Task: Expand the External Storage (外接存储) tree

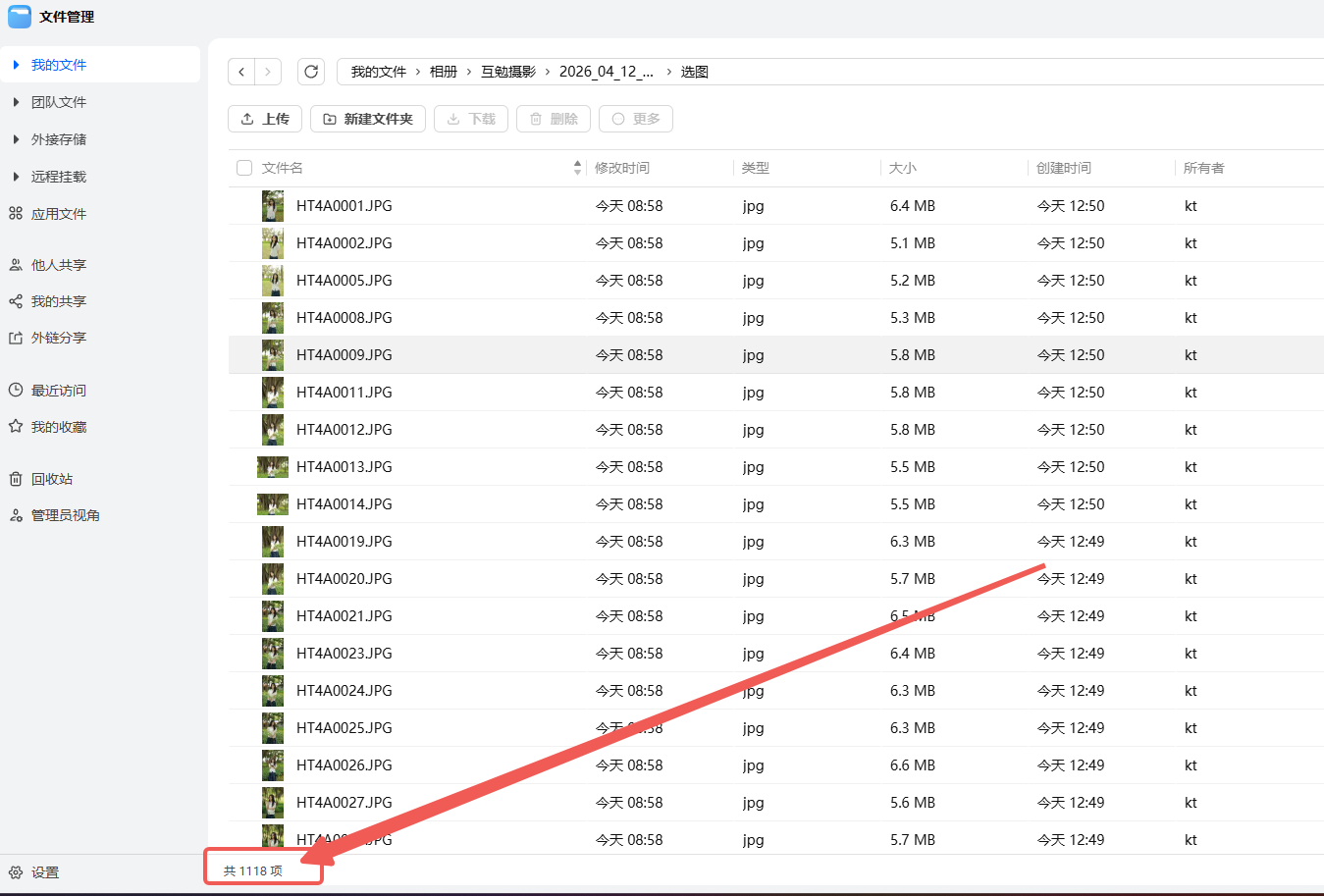Action: click(x=16, y=139)
